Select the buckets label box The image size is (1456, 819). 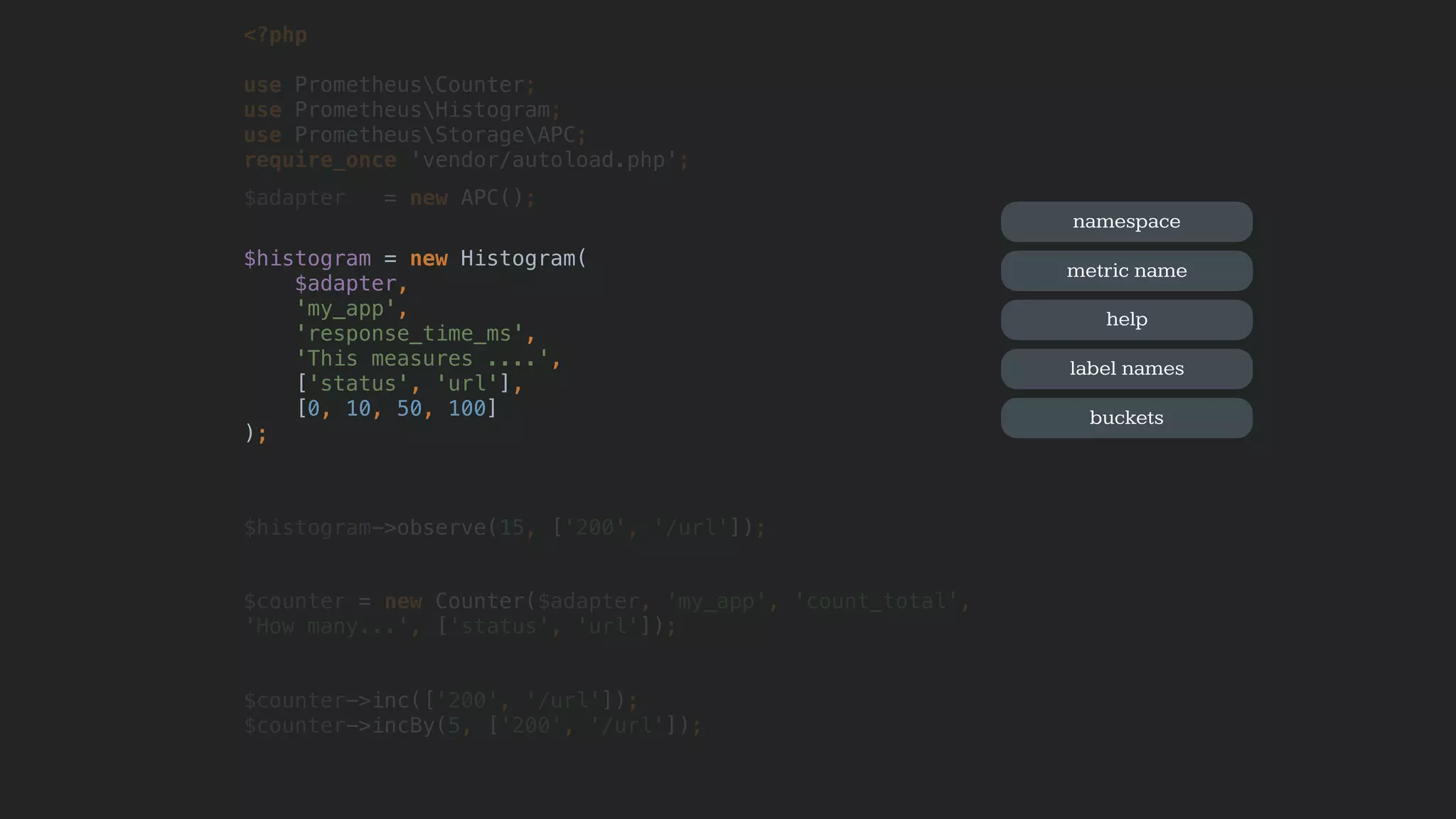tap(1126, 418)
